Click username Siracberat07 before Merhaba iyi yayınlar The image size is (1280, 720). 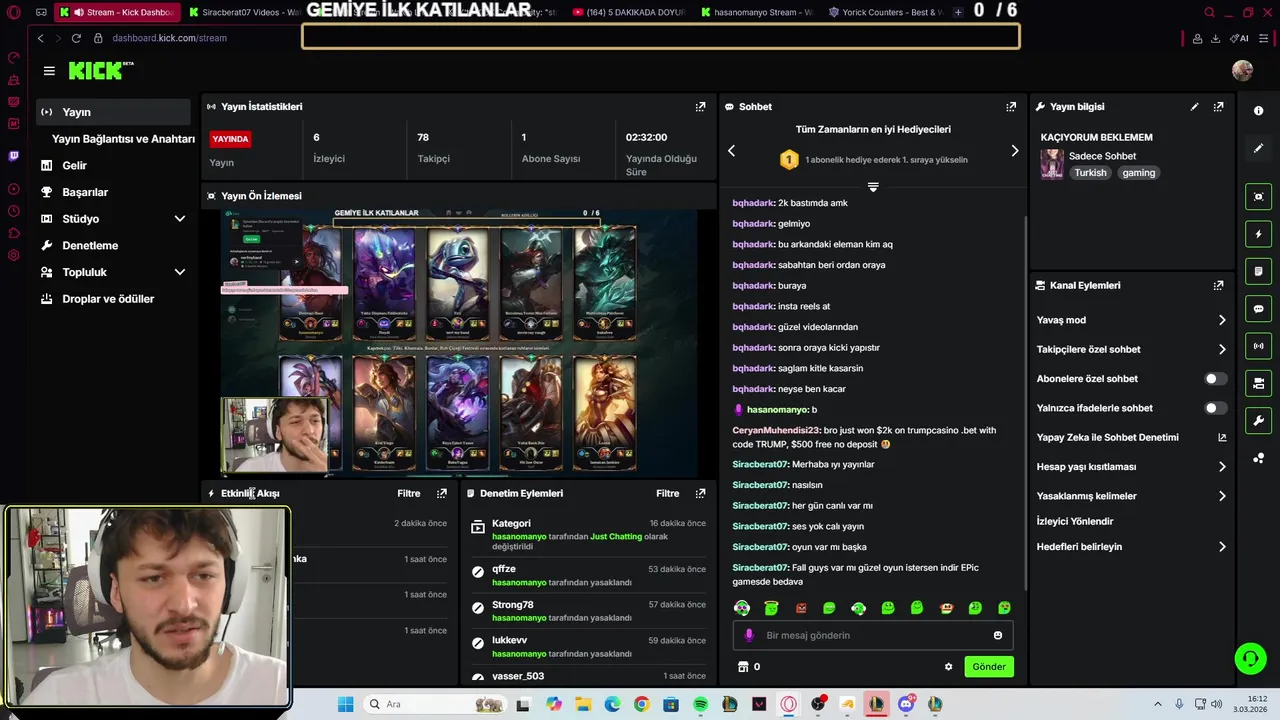click(x=761, y=465)
